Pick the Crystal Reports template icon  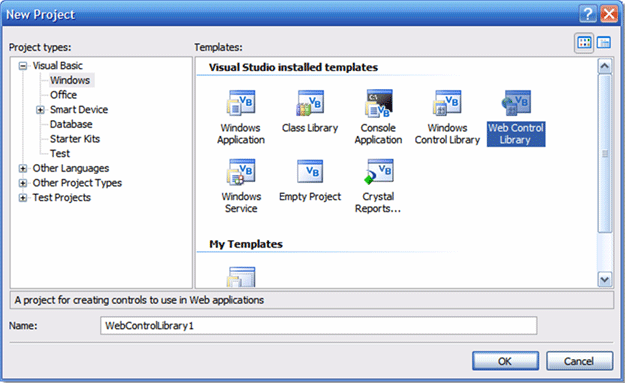click(379, 172)
